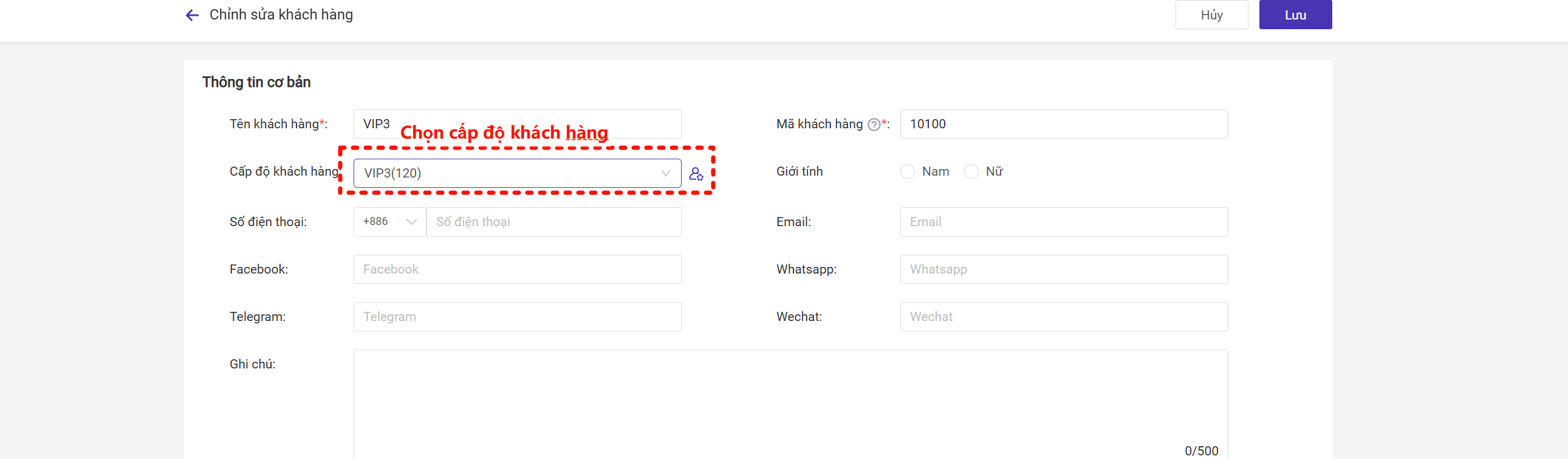
Task: Click the Email input field
Action: coord(1063,221)
